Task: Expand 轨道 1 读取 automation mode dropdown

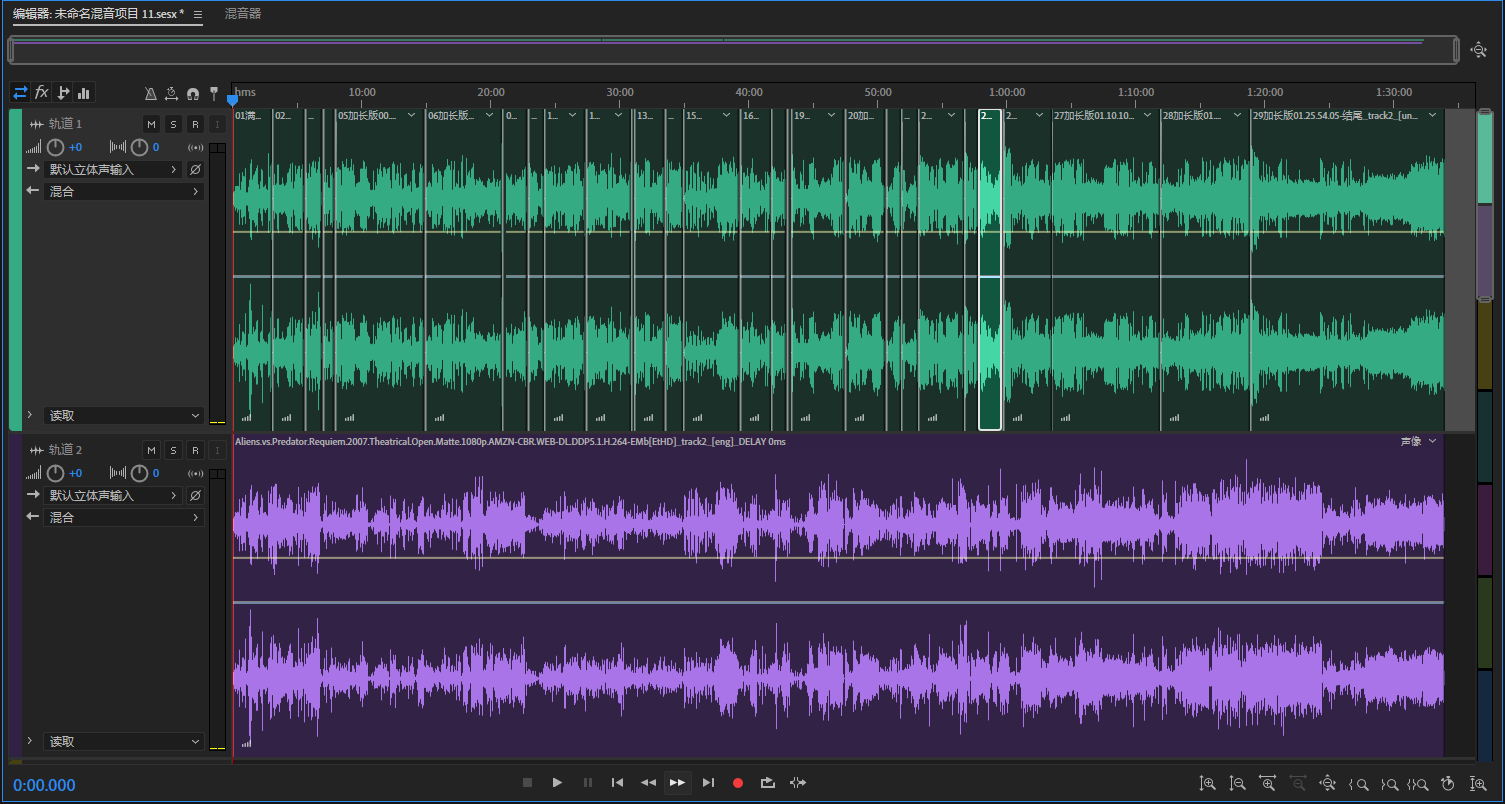Action: tap(123, 416)
